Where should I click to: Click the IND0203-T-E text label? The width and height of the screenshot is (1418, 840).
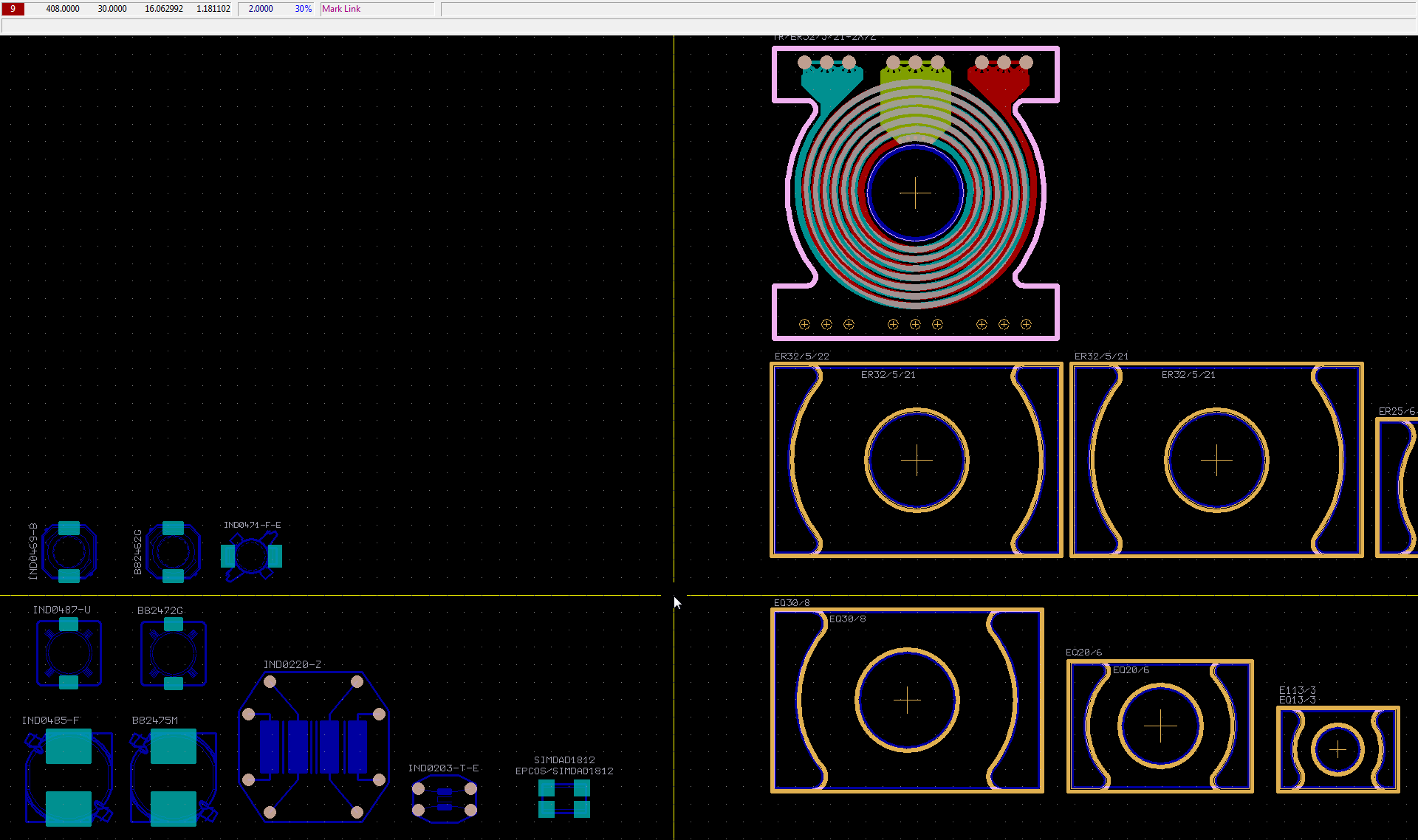443,768
